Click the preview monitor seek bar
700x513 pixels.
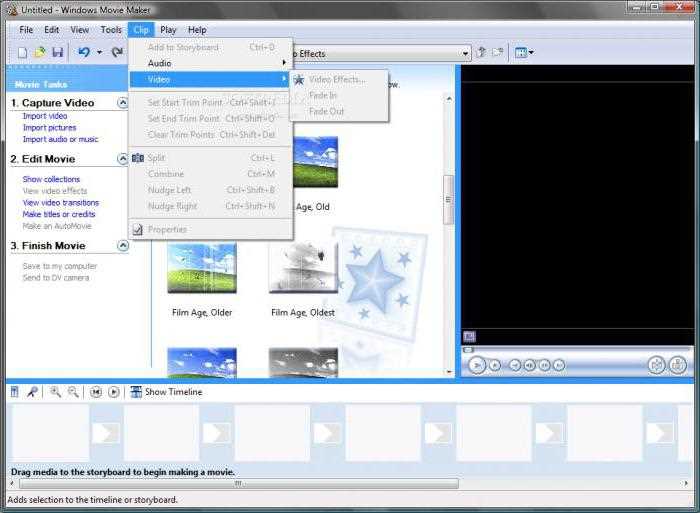[577, 350]
